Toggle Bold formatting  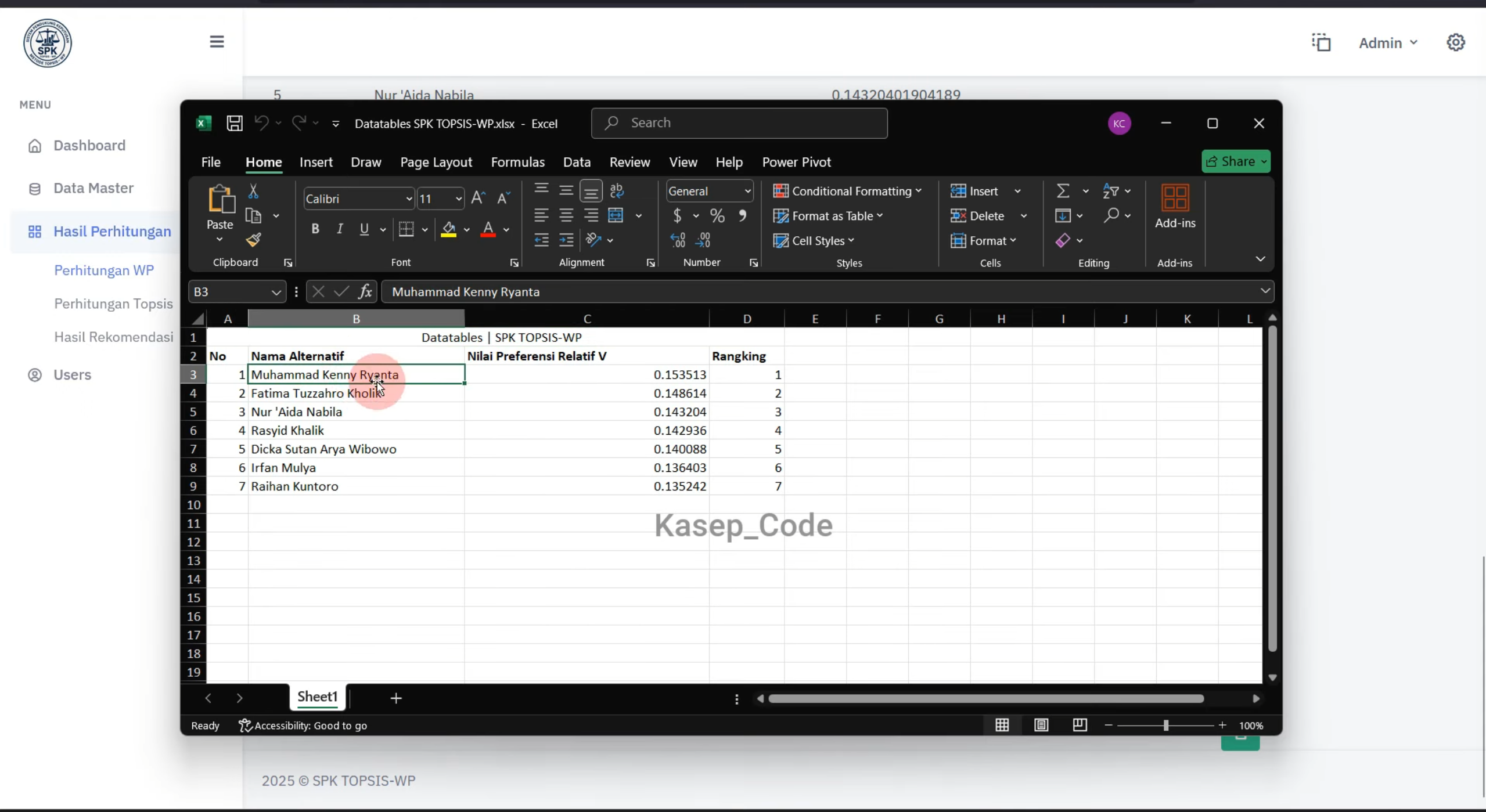(x=315, y=229)
